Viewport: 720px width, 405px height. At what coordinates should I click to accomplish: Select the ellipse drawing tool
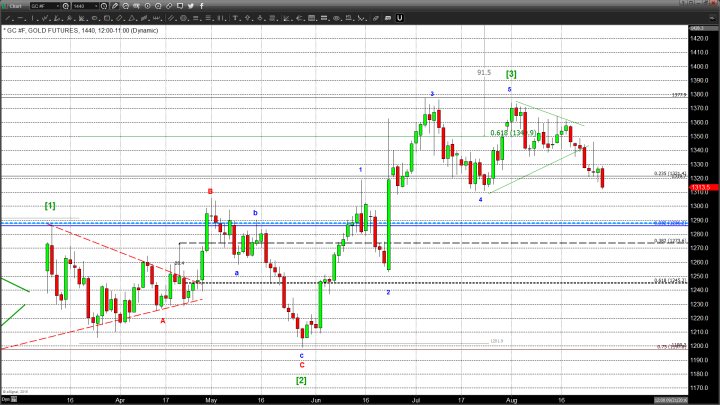pyautogui.click(x=94, y=18)
